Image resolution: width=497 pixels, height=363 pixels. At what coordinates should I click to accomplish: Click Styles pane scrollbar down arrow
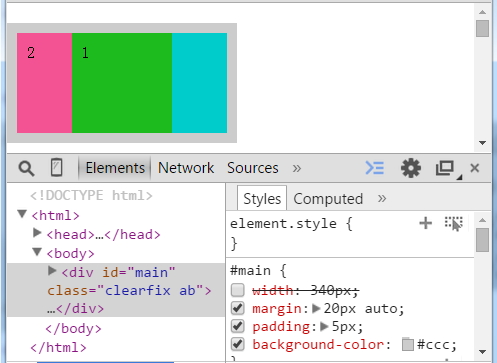pos(482,352)
